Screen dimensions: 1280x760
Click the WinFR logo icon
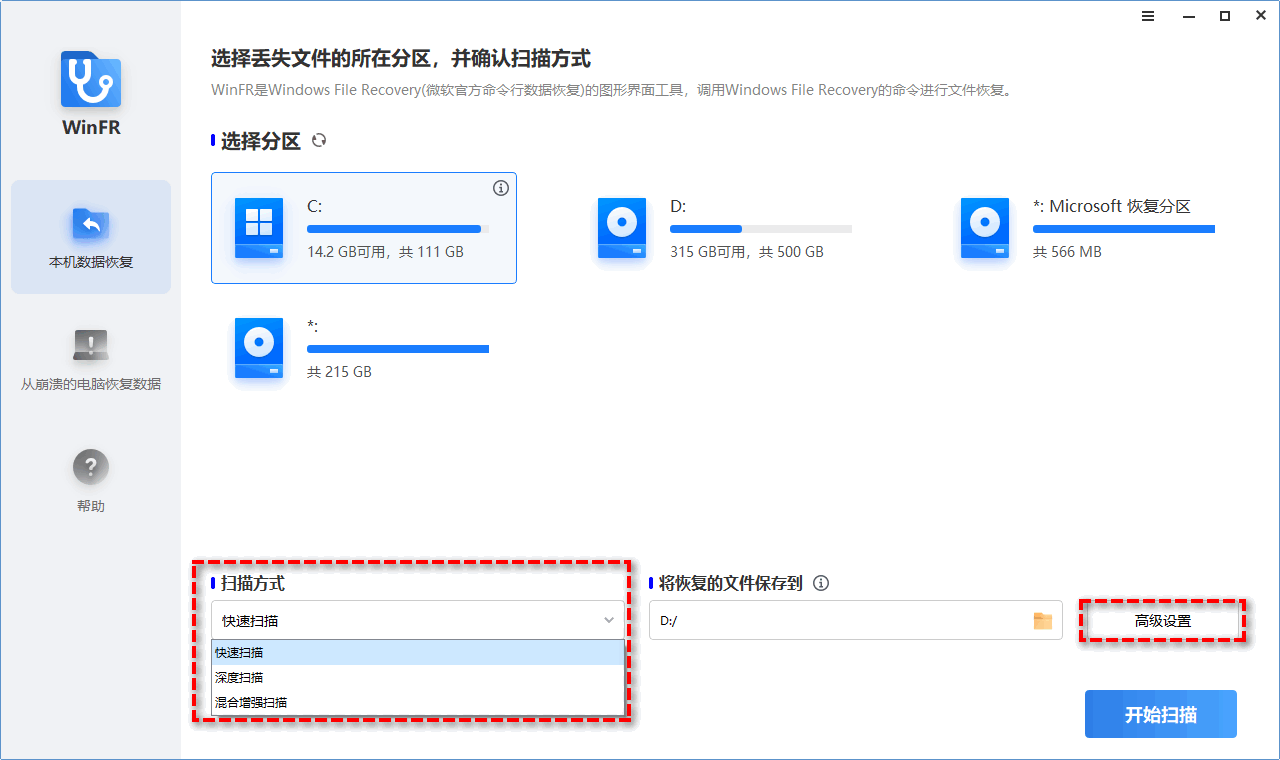[91, 78]
